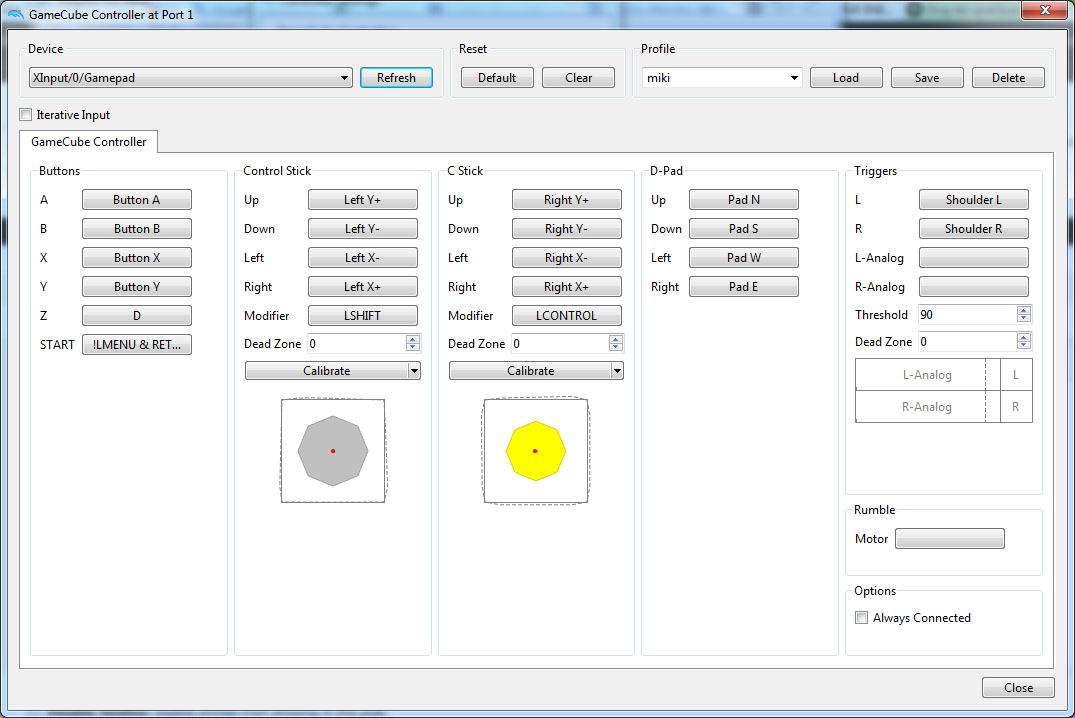
Task: Open the Profile dropdown showing miki
Action: tap(722, 77)
